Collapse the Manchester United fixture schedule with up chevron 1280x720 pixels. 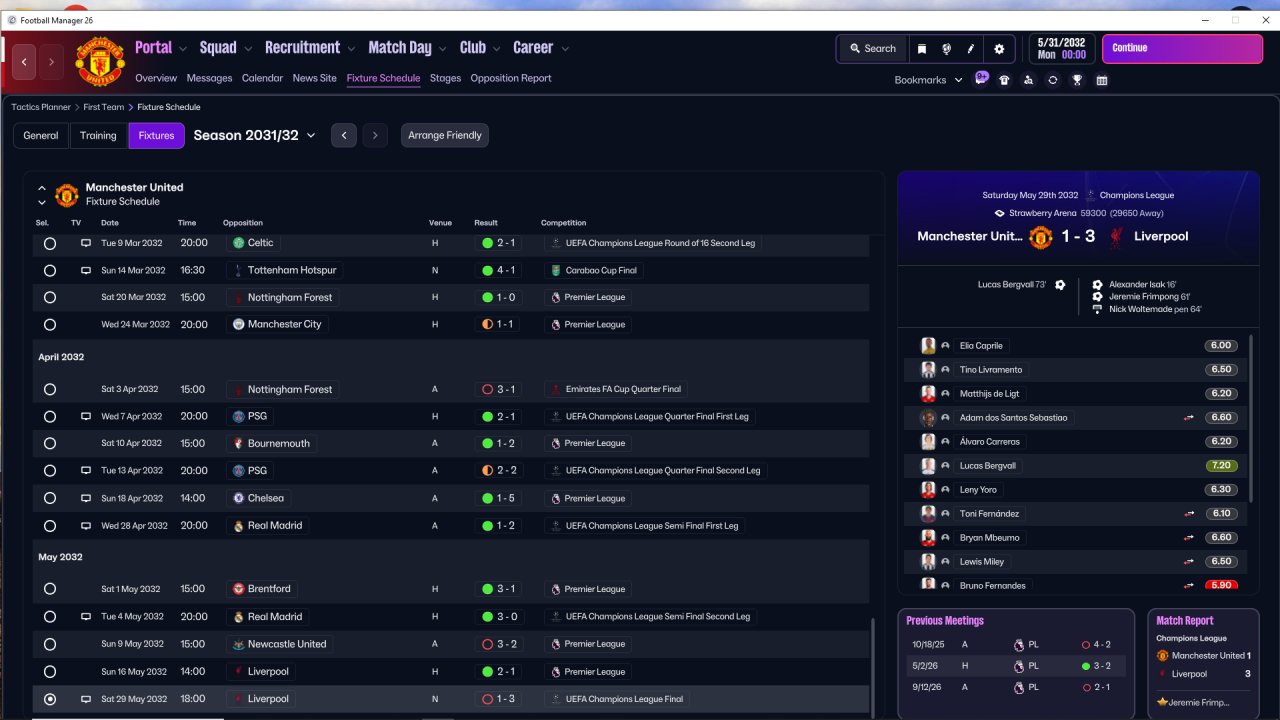pos(42,187)
